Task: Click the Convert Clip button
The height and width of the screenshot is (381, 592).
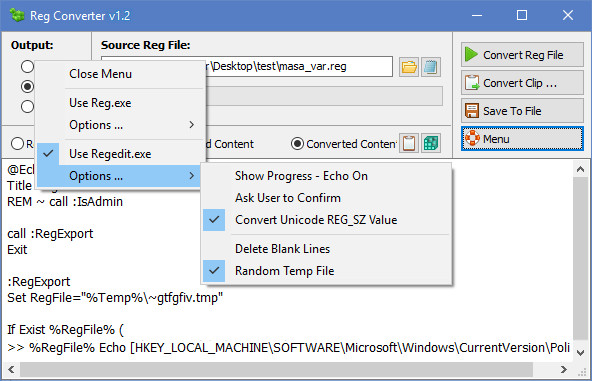Action: [x=522, y=83]
